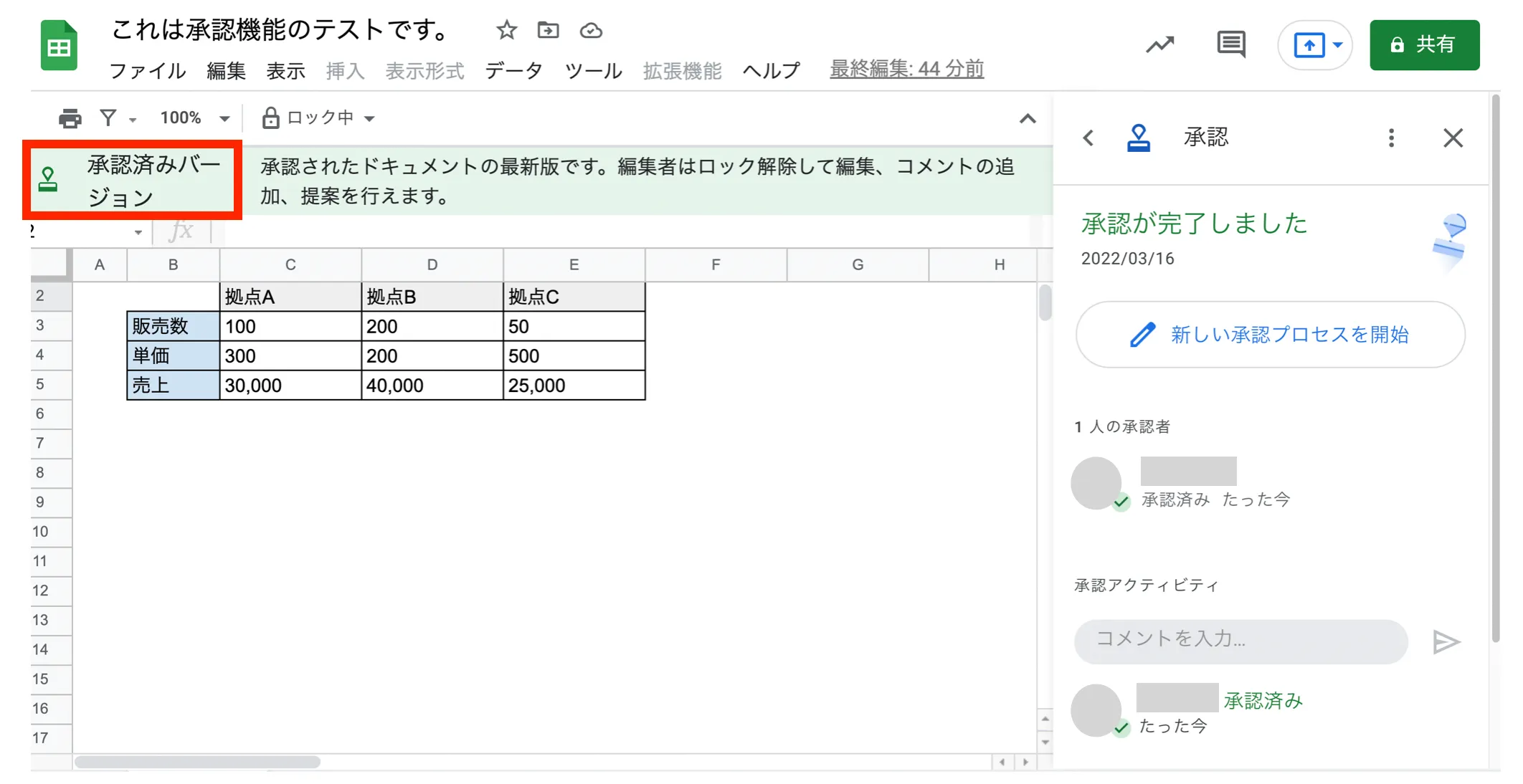
Task: Click the lock icon in toolbar
Action: tap(270, 118)
